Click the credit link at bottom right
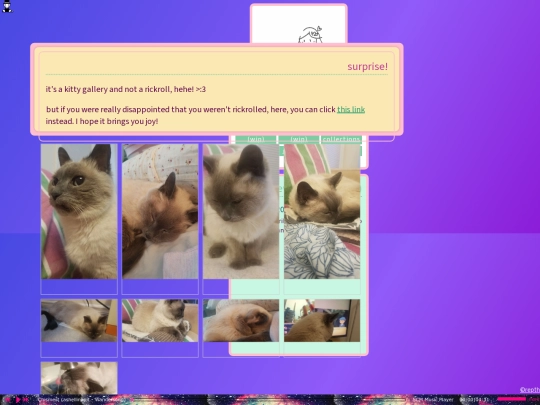Image resolution: width=540 pixels, height=405 pixels. click(x=530, y=390)
